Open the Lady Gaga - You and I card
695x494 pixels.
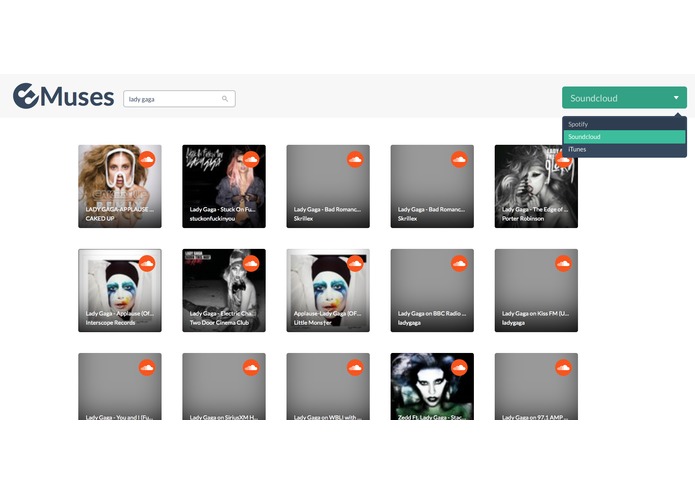(x=120, y=386)
